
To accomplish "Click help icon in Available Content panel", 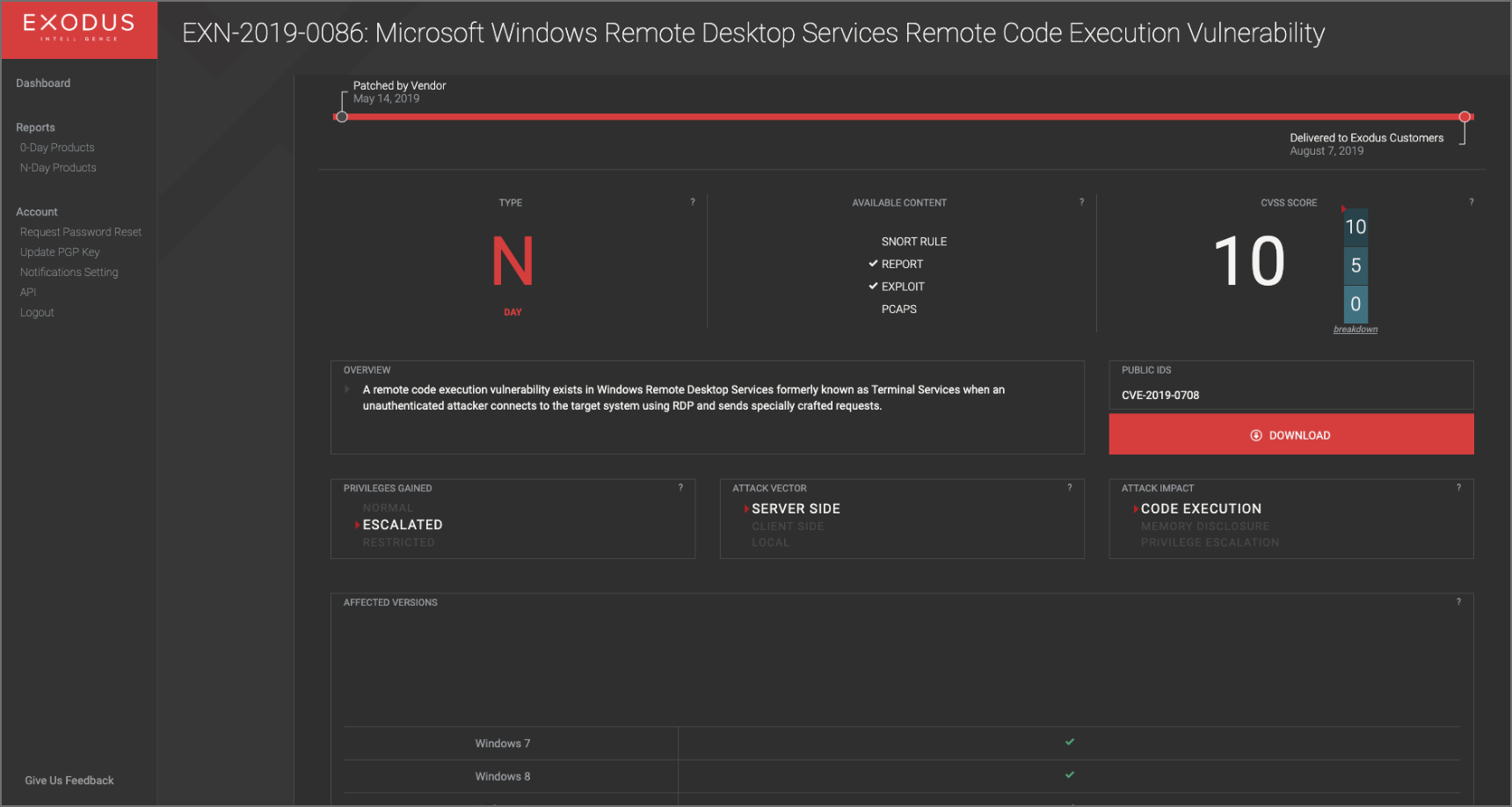I will 1081,202.
